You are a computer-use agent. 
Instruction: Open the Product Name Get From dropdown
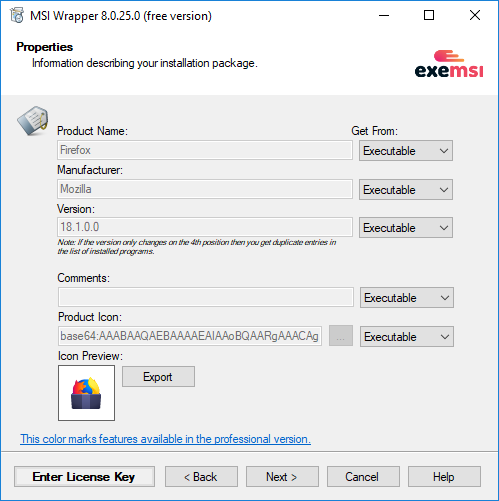click(x=406, y=151)
